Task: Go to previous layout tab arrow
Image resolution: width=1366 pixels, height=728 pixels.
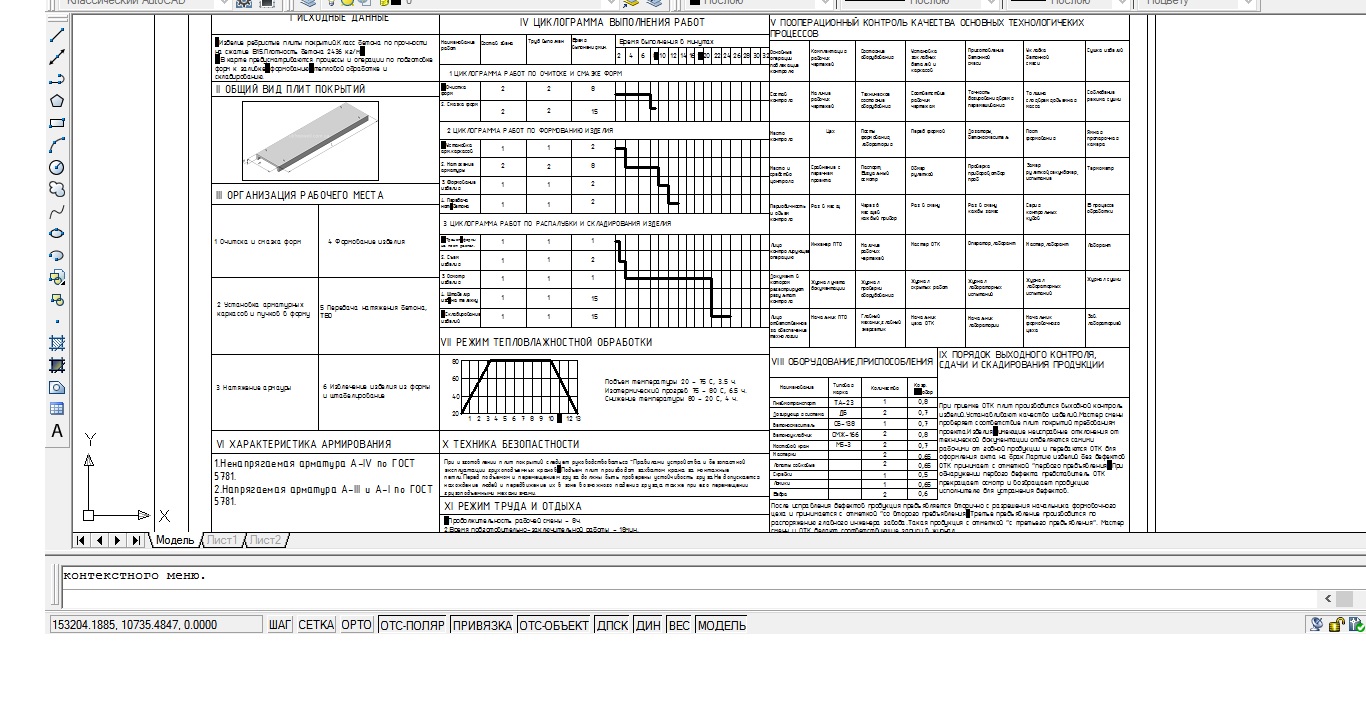Action: click(x=100, y=540)
